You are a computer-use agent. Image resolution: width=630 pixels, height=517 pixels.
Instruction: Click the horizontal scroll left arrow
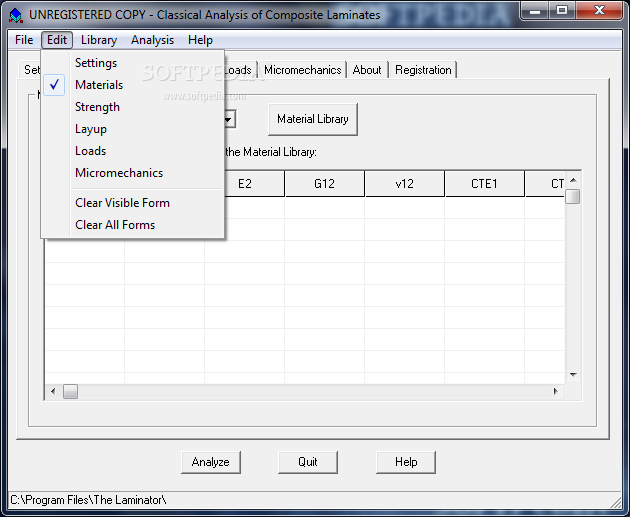point(53,391)
